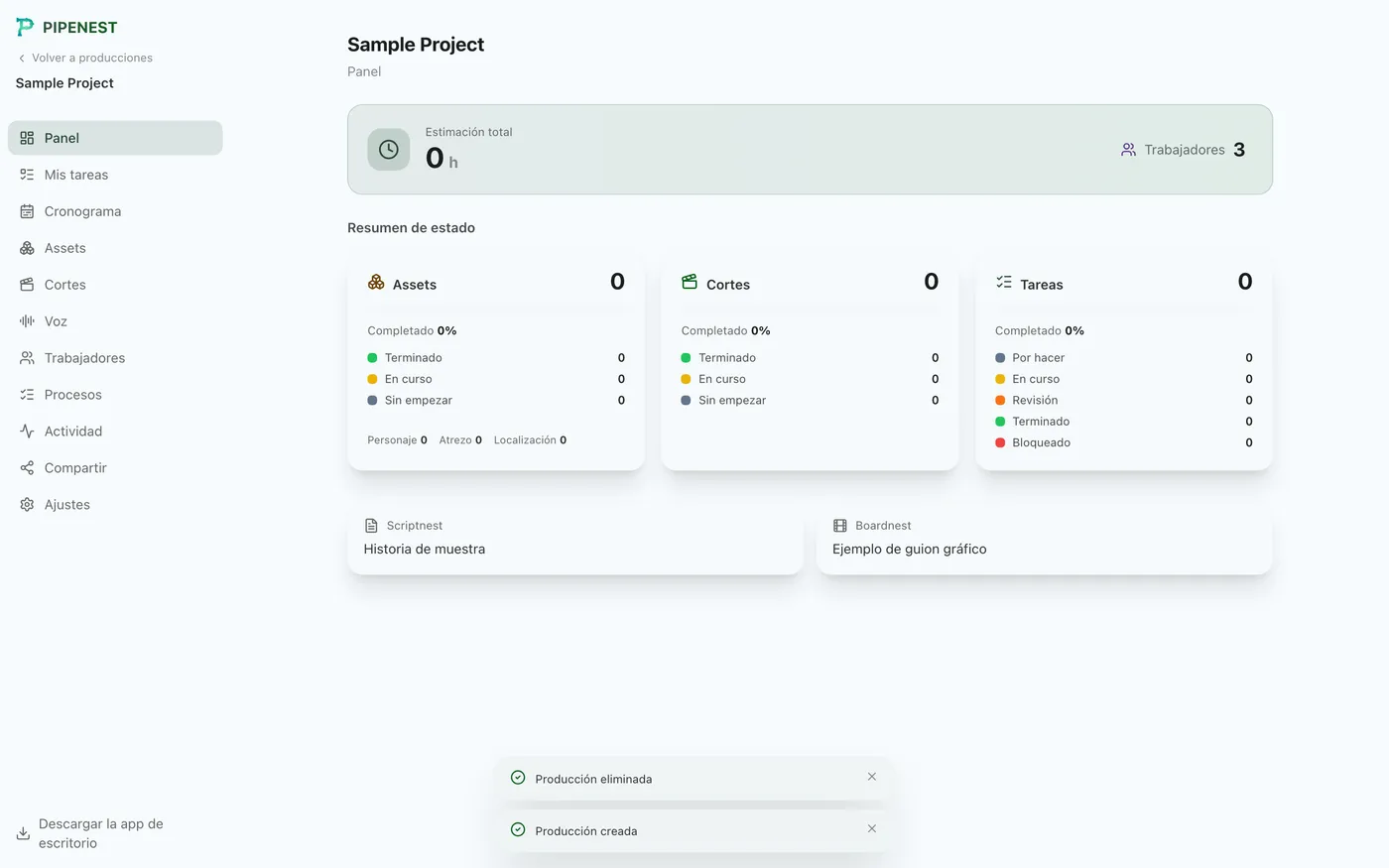This screenshot has width=1389, height=868.
Task: Click the download icon for desktop app
Action: point(23,833)
